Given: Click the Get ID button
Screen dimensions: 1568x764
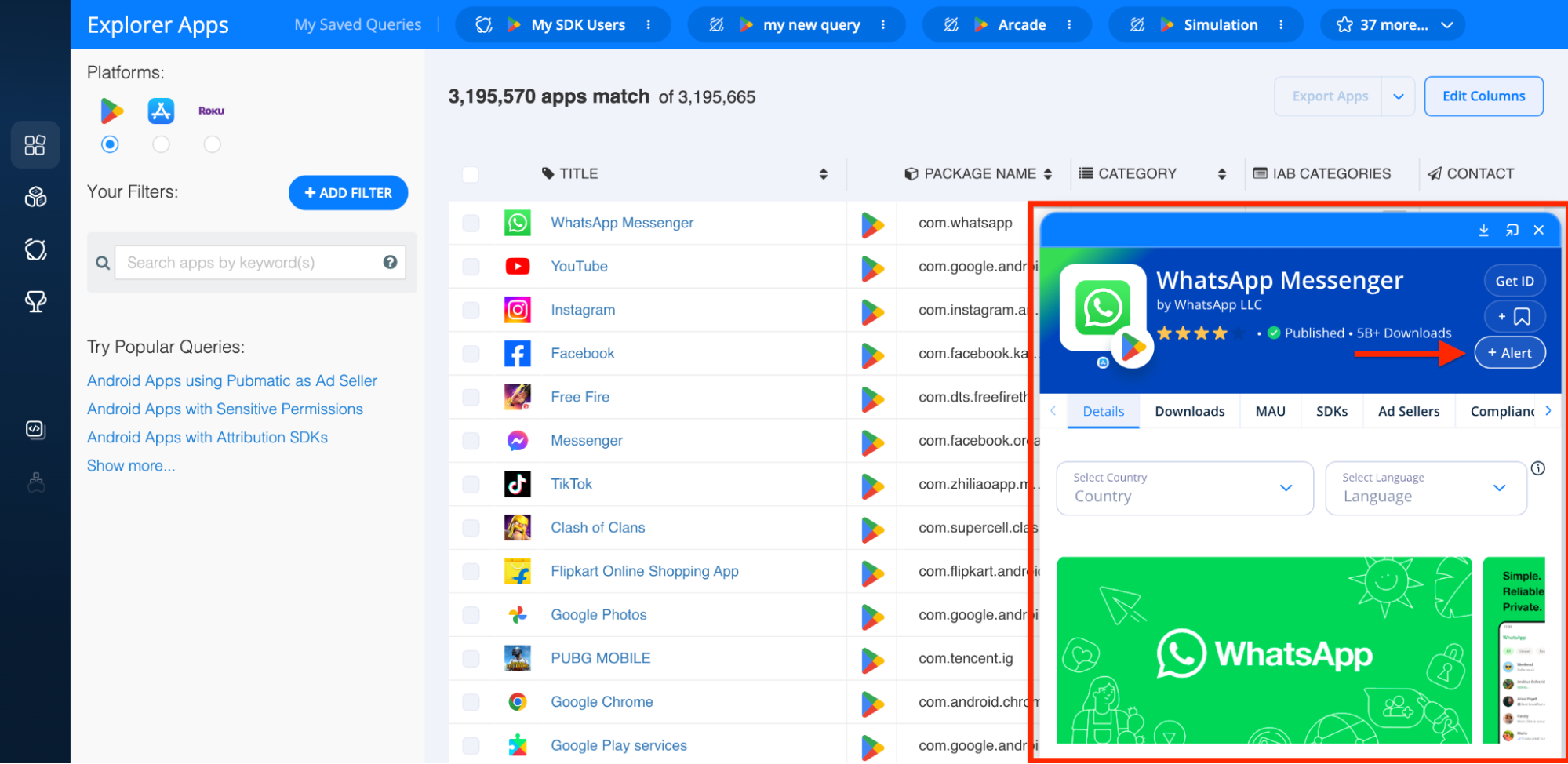Looking at the screenshot, I should tap(1515, 281).
